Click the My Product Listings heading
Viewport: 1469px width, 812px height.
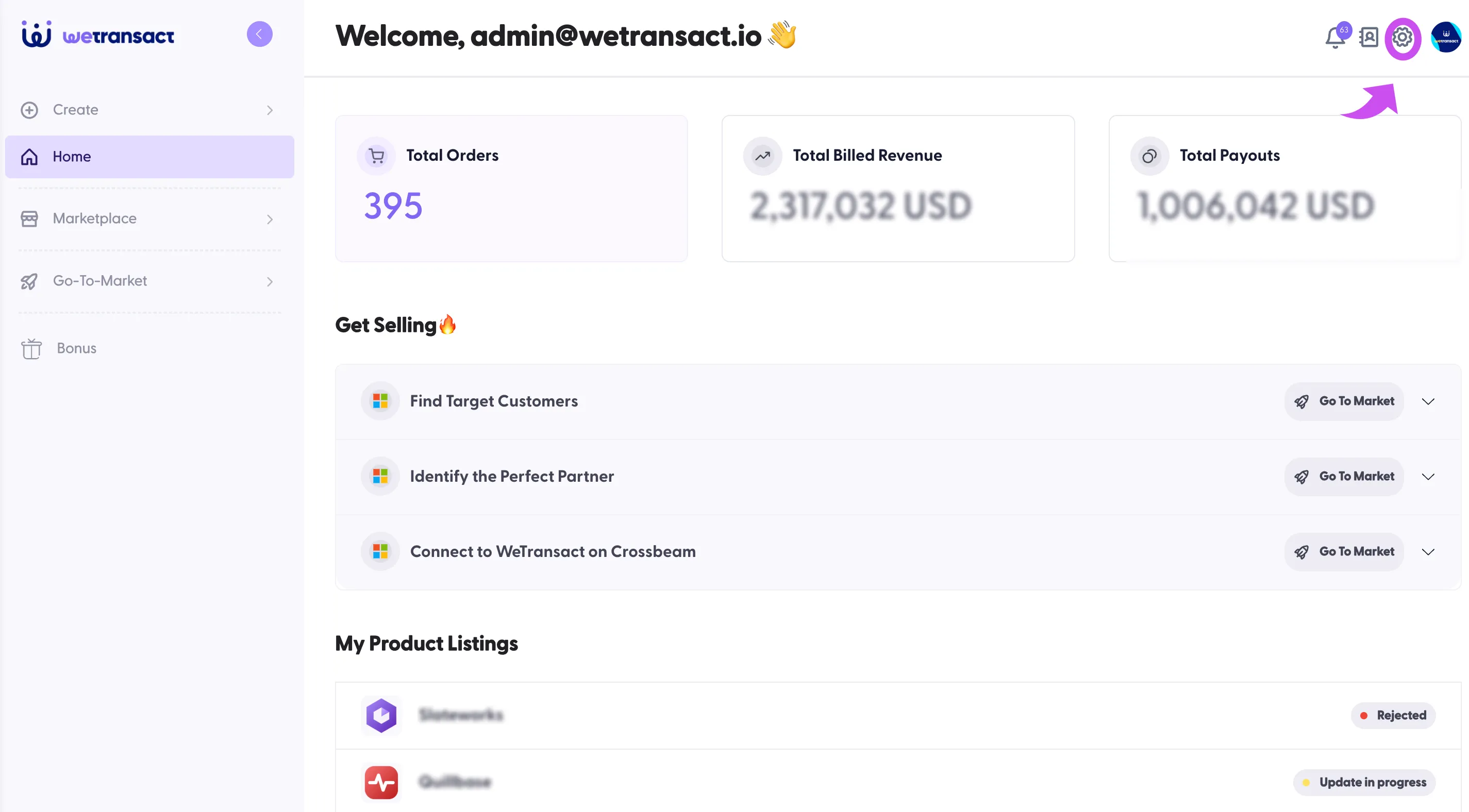click(x=426, y=643)
